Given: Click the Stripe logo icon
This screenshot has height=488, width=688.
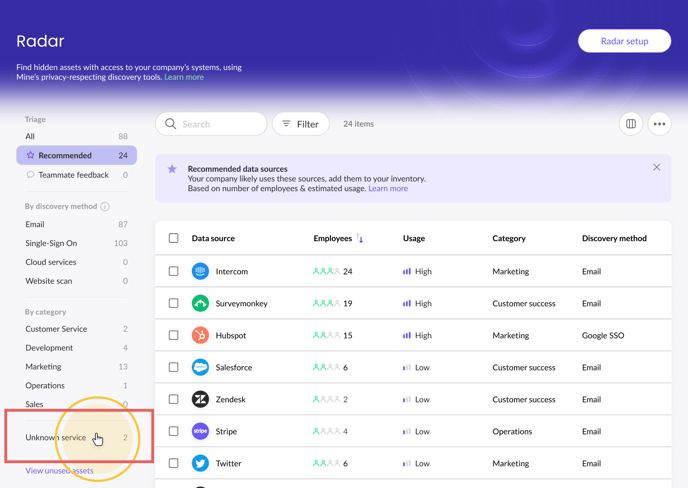Looking at the screenshot, I should (x=200, y=431).
